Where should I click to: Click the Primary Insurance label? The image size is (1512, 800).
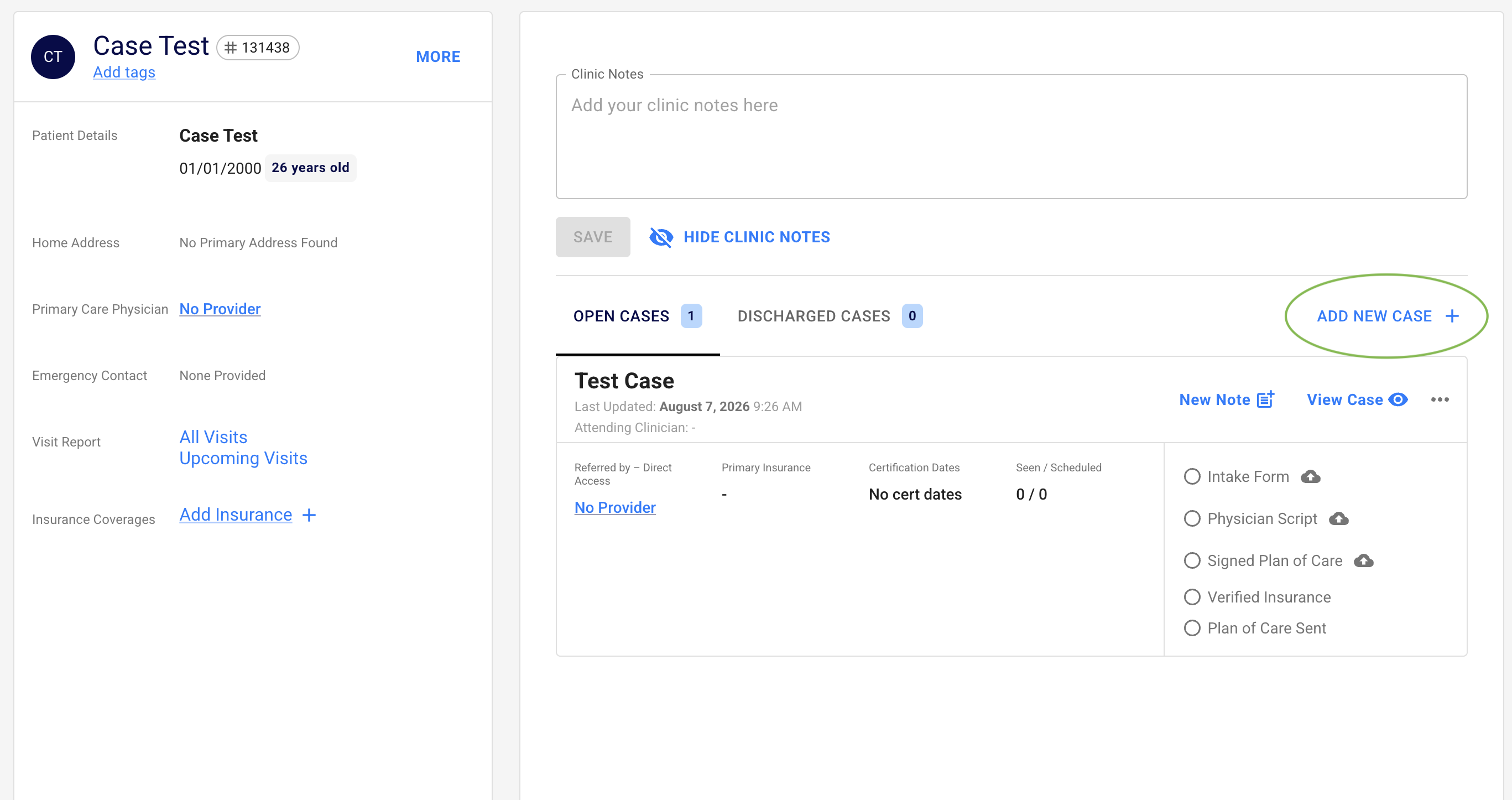(766, 467)
